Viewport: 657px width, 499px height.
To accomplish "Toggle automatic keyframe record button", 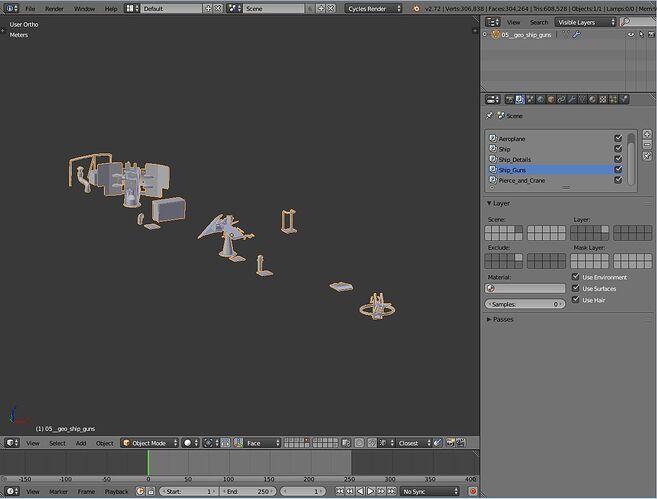I will tap(473, 491).
